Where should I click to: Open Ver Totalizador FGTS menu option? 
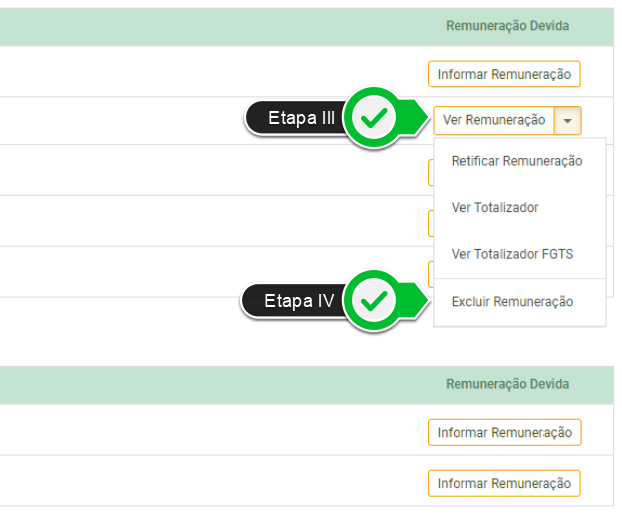pos(512,254)
